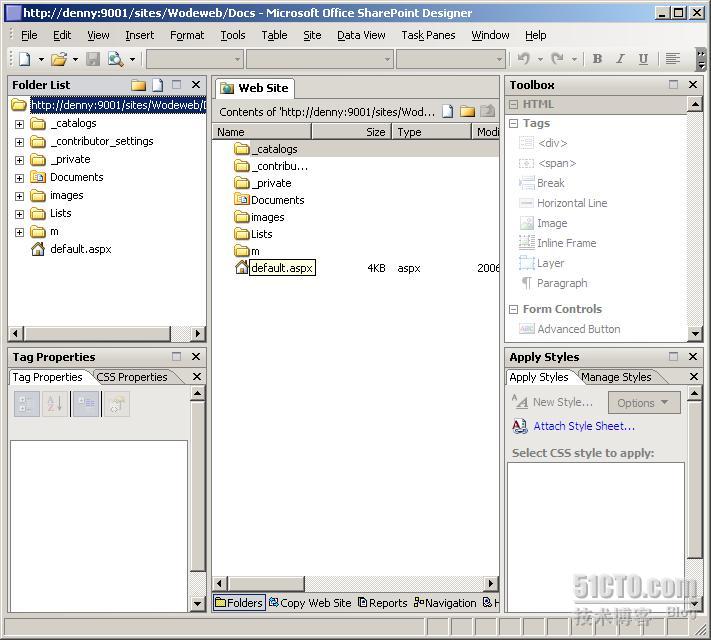Open the File menu
The width and height of the screenshot is (711, 640).
pyautogui.click(x=29, y=35)
